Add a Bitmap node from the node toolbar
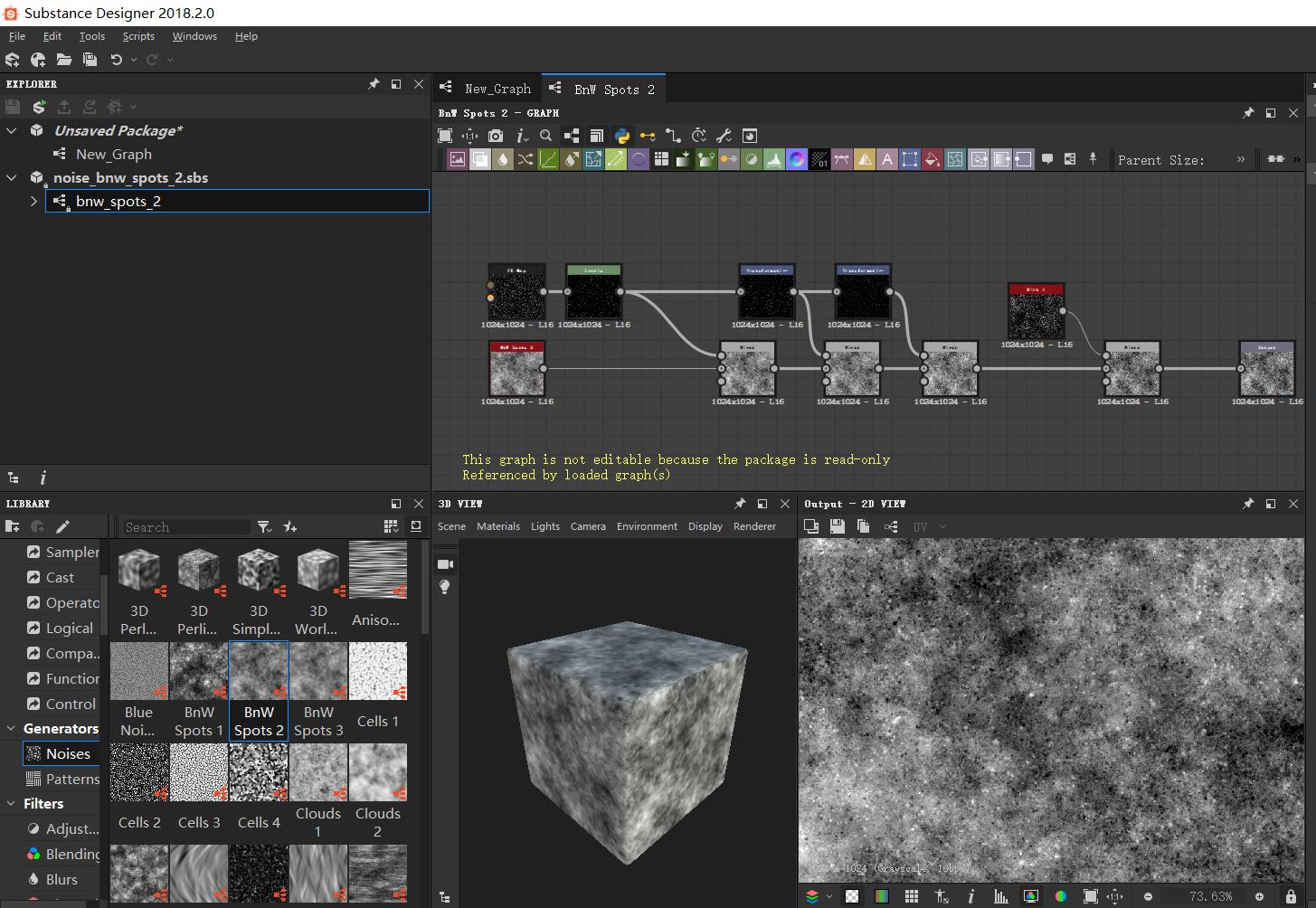This screenshot has height=908, width=1316. (458, 159)
